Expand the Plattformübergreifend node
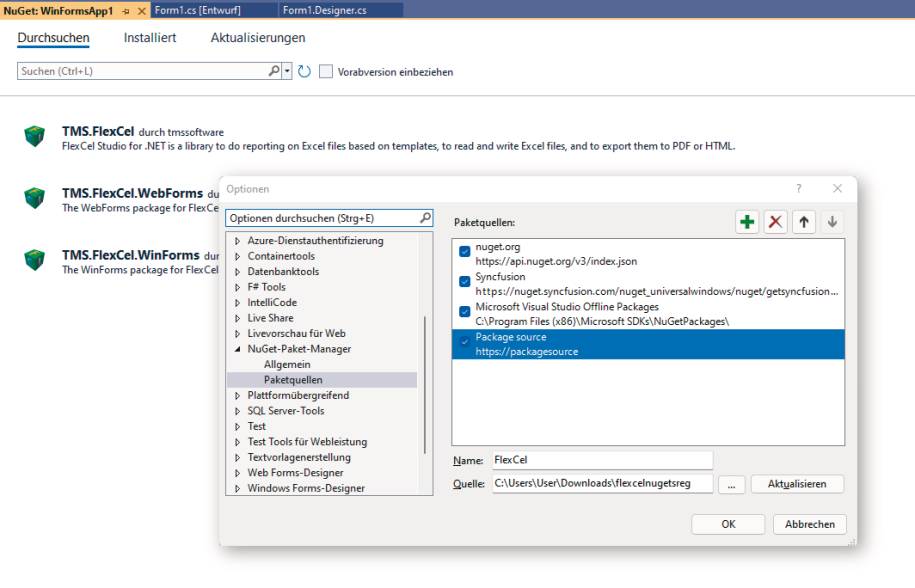The image size is (915, 588). coord(238,396)
